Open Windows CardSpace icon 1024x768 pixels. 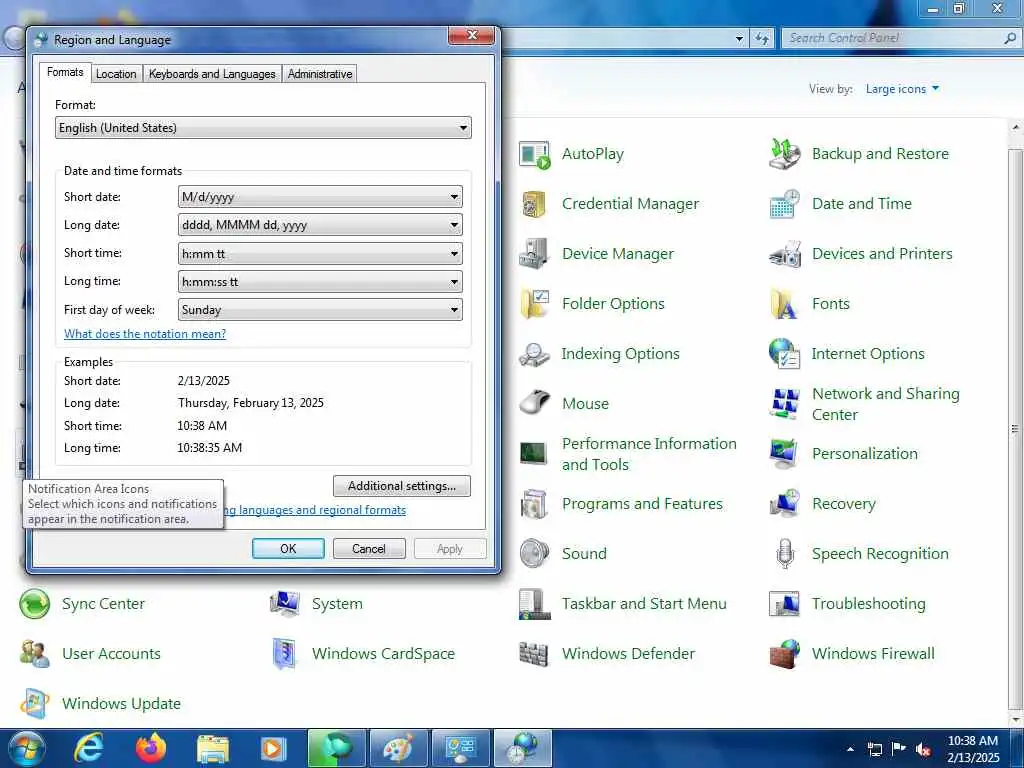click(x=285, y=654)
